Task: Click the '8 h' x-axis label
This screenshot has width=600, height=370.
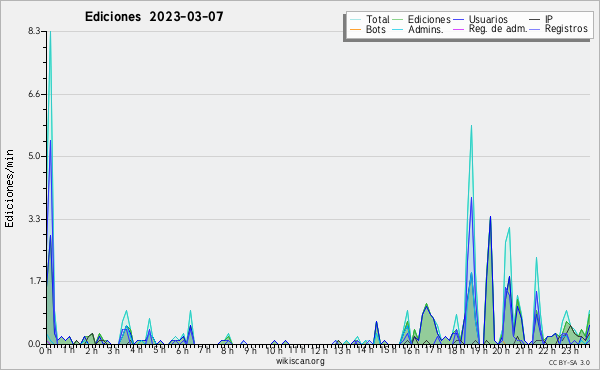Action: (227, 351)
